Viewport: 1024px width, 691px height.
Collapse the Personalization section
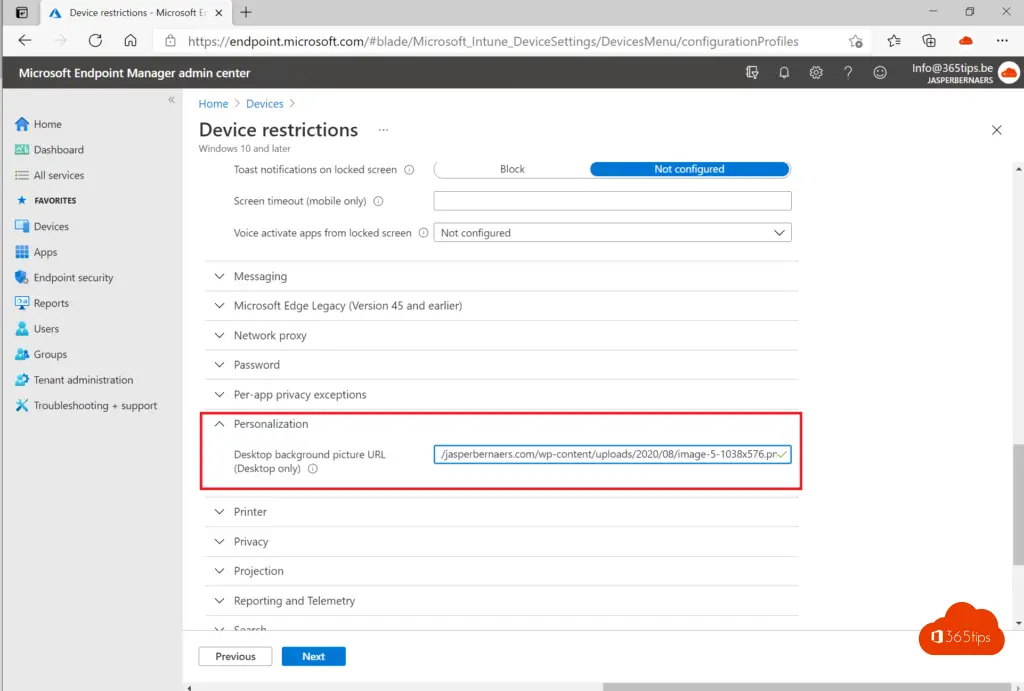(x=502, y=424)
